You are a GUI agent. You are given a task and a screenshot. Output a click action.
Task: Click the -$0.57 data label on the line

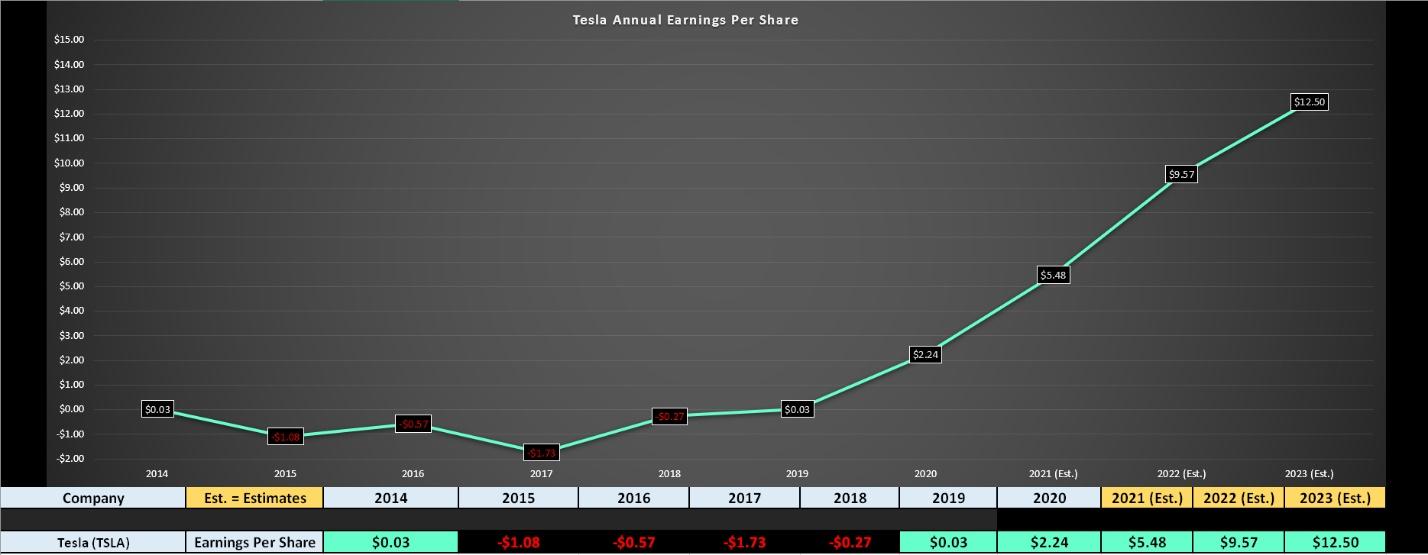tap(413, 424)
